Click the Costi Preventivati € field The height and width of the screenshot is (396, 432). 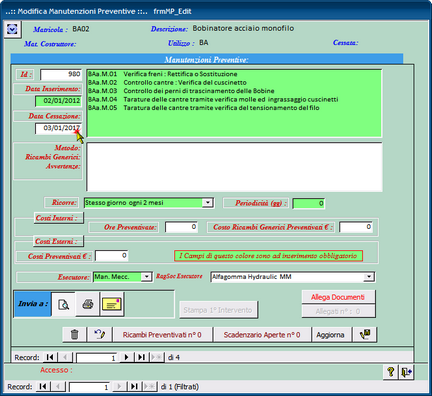[111, 256]
